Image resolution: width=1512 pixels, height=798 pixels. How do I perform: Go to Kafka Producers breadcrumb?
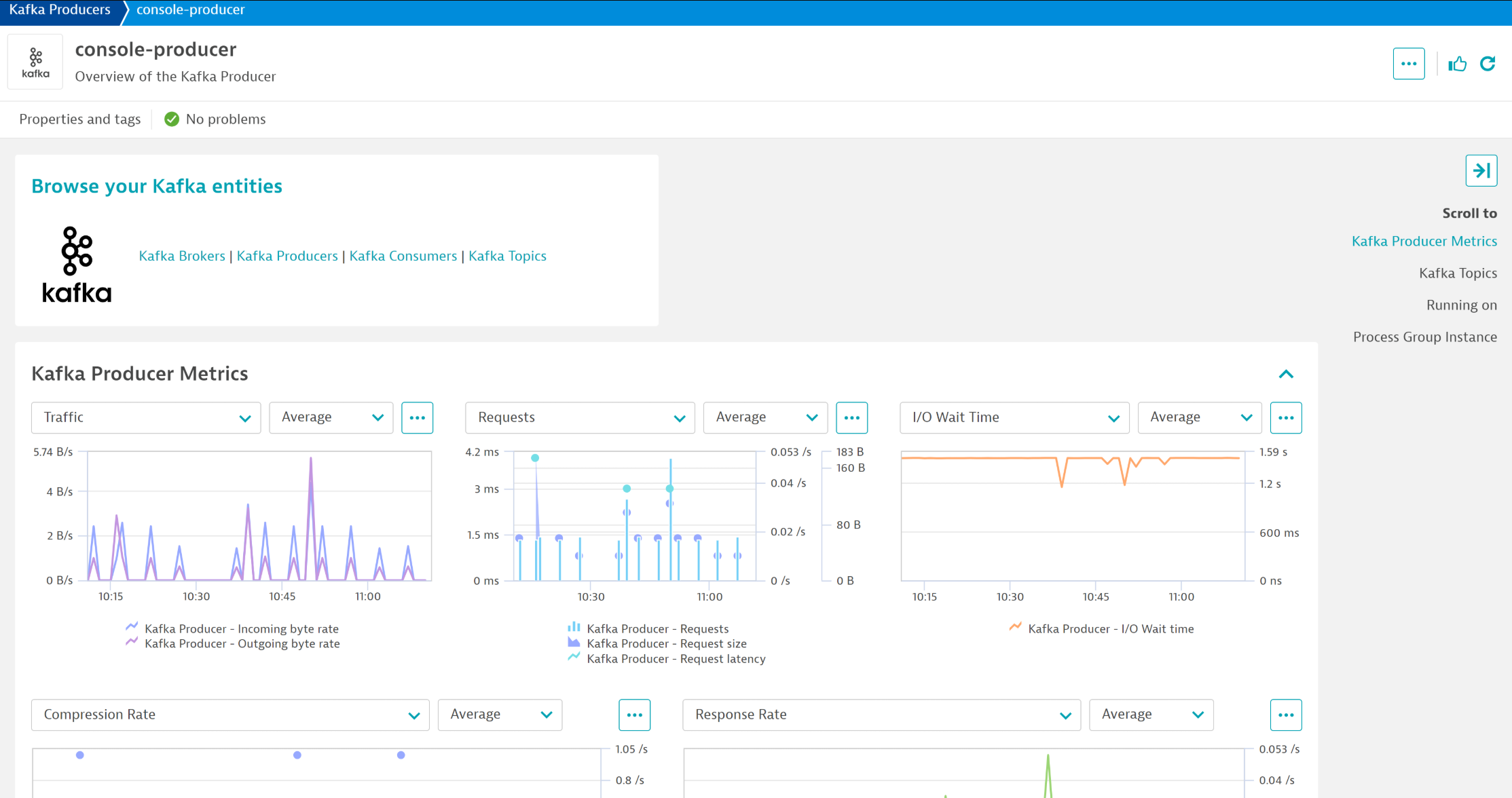click(x=60, y=9)
